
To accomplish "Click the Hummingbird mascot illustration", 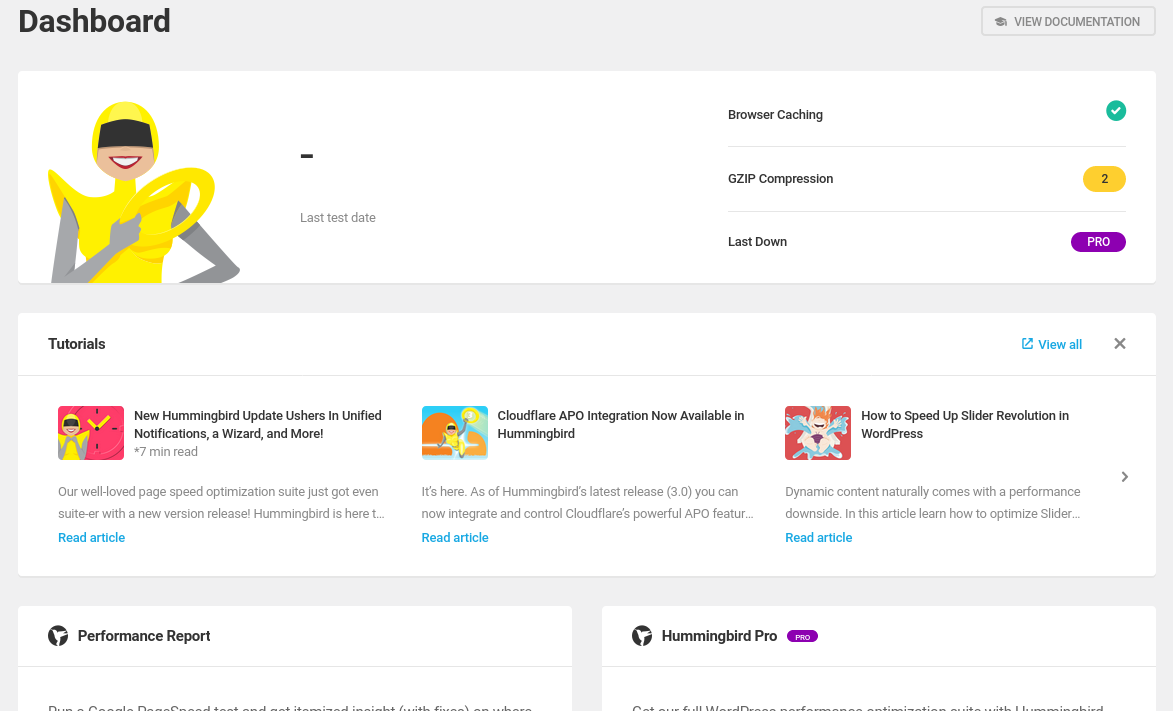I will click(x=142, y=192).
